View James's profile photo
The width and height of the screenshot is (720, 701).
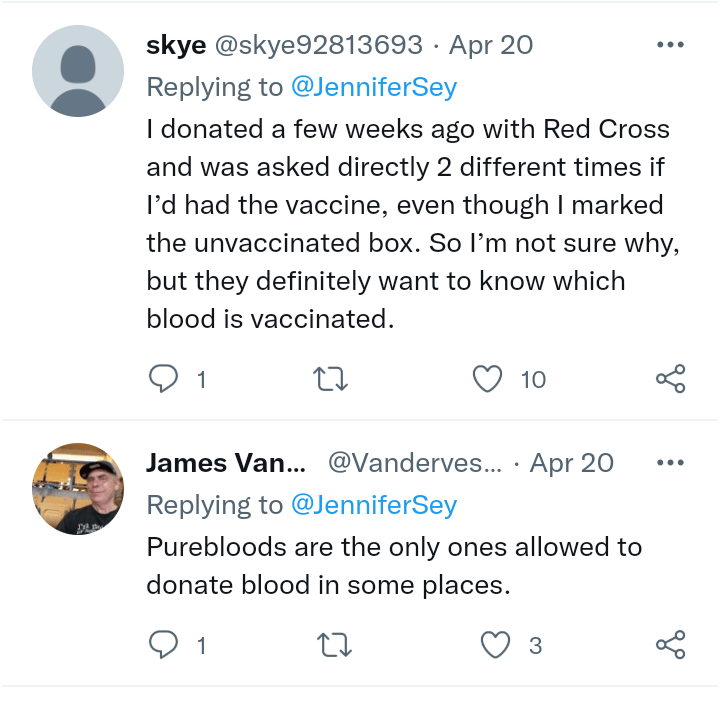click(x=78, y=489)
